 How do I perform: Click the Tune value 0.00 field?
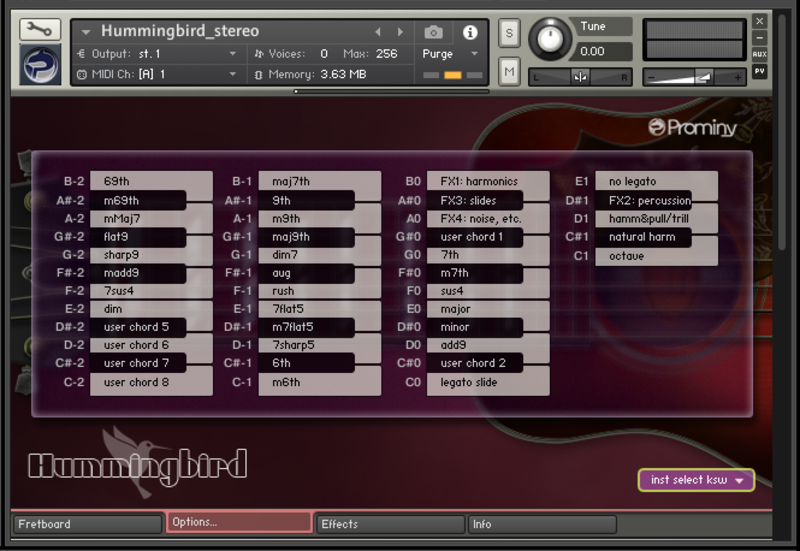602,51
